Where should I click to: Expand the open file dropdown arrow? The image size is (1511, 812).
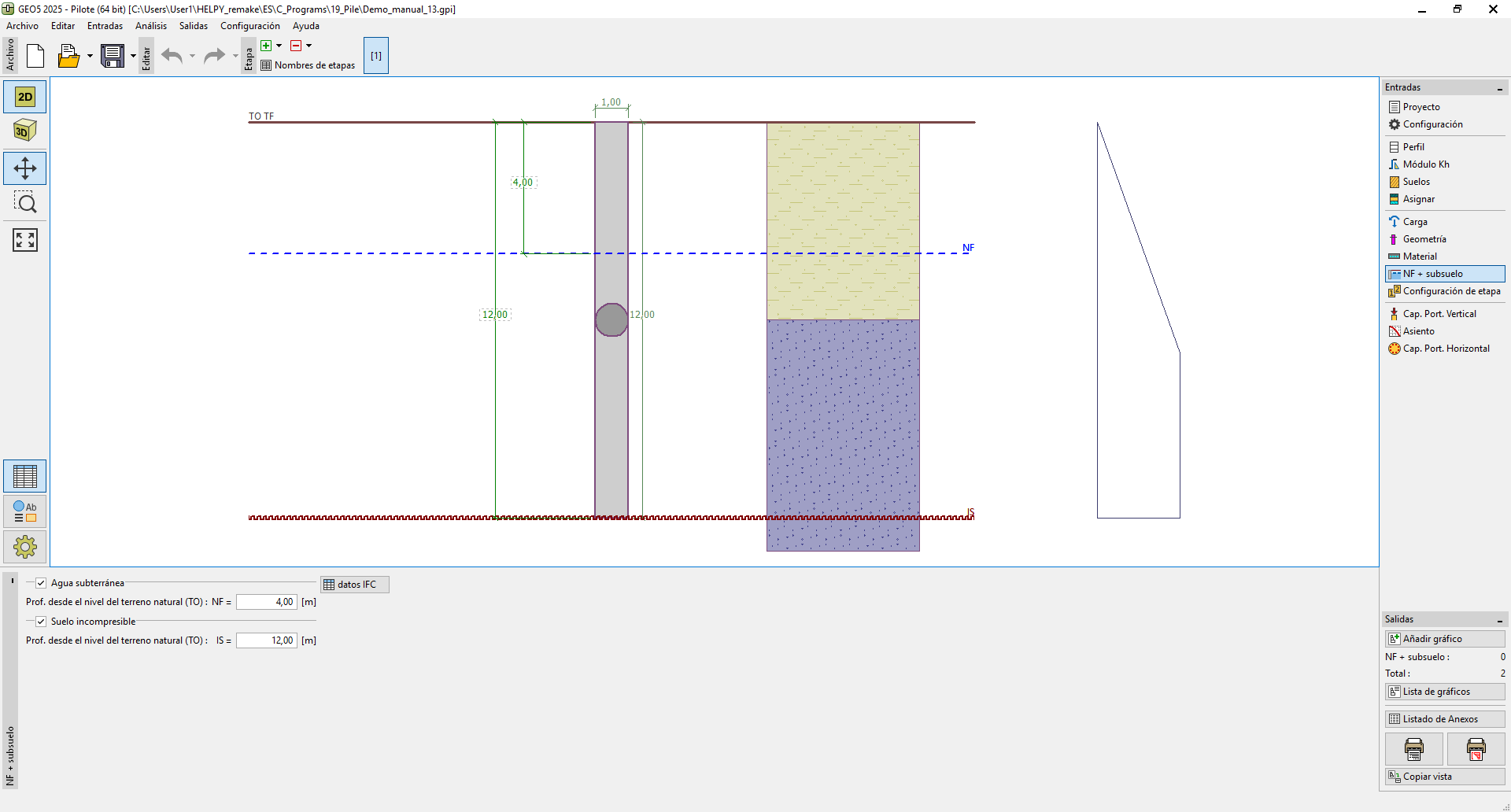90,56
